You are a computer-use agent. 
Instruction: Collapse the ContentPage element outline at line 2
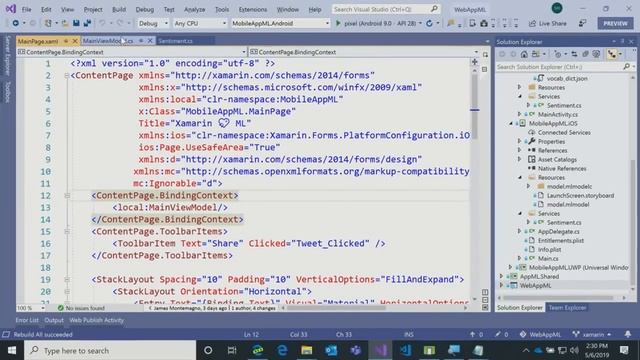pos(67,76)
